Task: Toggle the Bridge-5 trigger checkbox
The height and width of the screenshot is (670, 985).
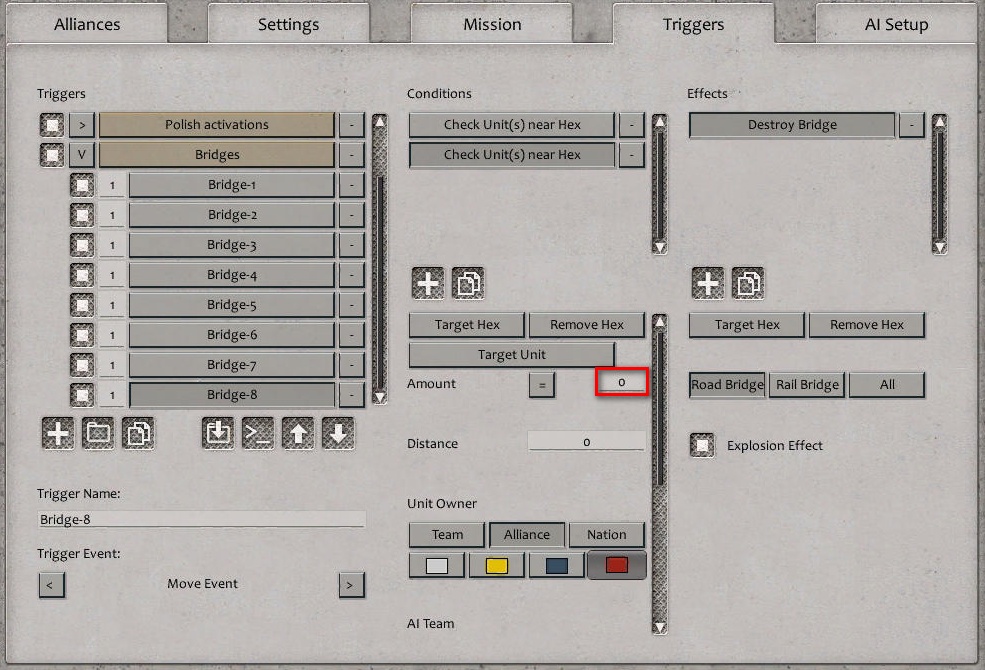Action: tap(82, 305)
